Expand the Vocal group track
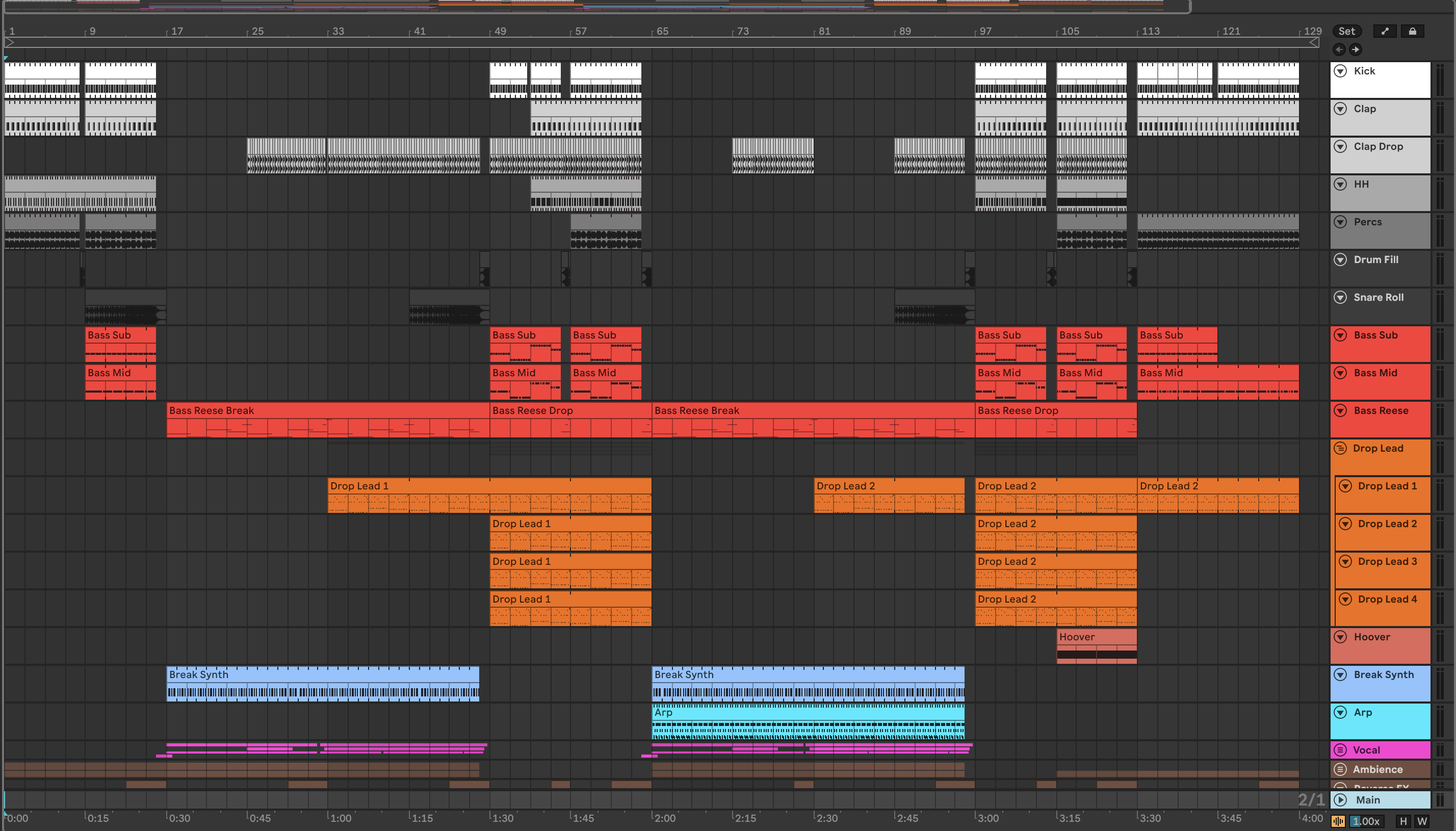Image resolution: width=1456 pixels, height=831 pixels. (1340, 750)
